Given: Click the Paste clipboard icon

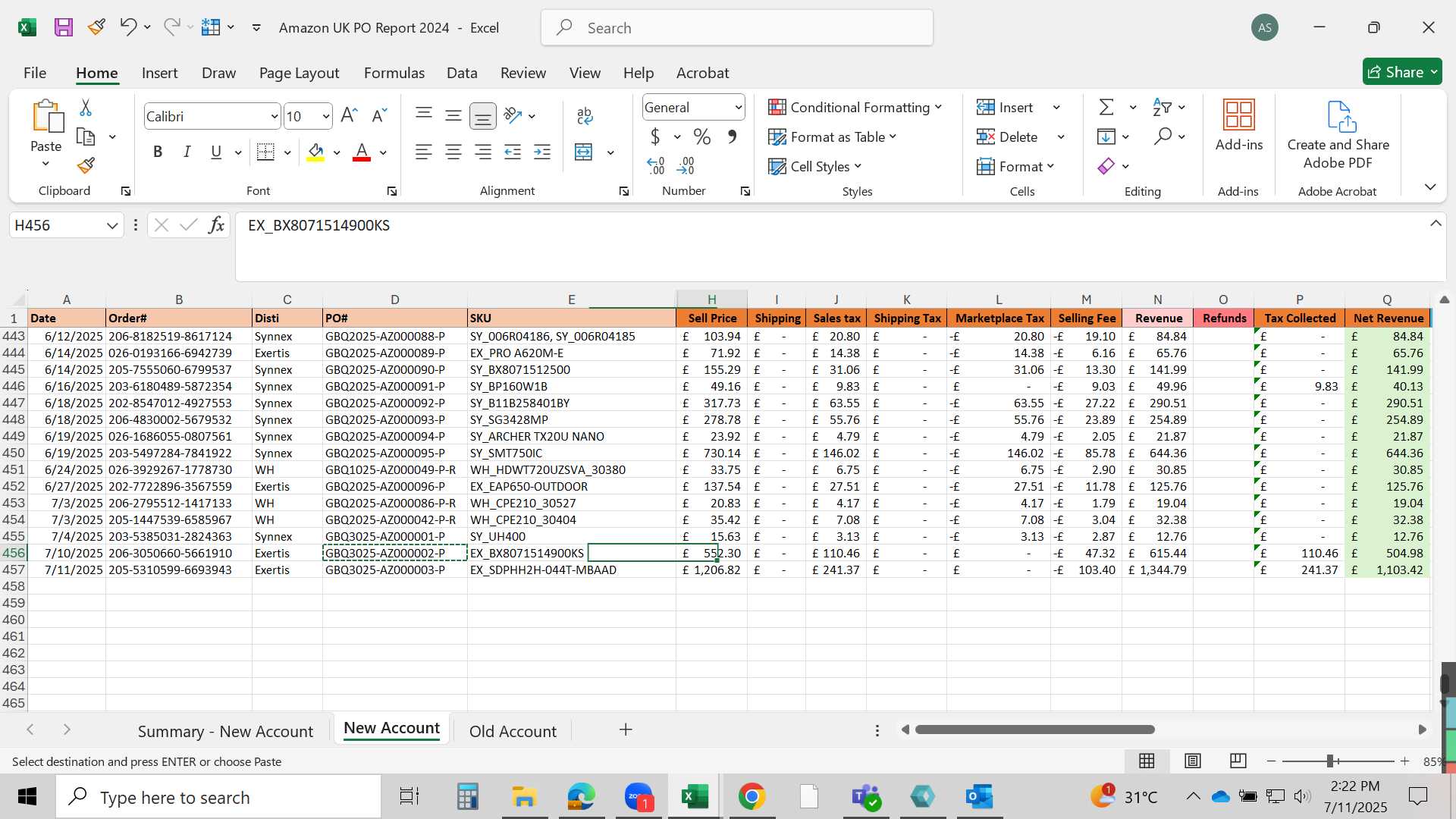Looking at the screenshot, I should pos(47,116).
